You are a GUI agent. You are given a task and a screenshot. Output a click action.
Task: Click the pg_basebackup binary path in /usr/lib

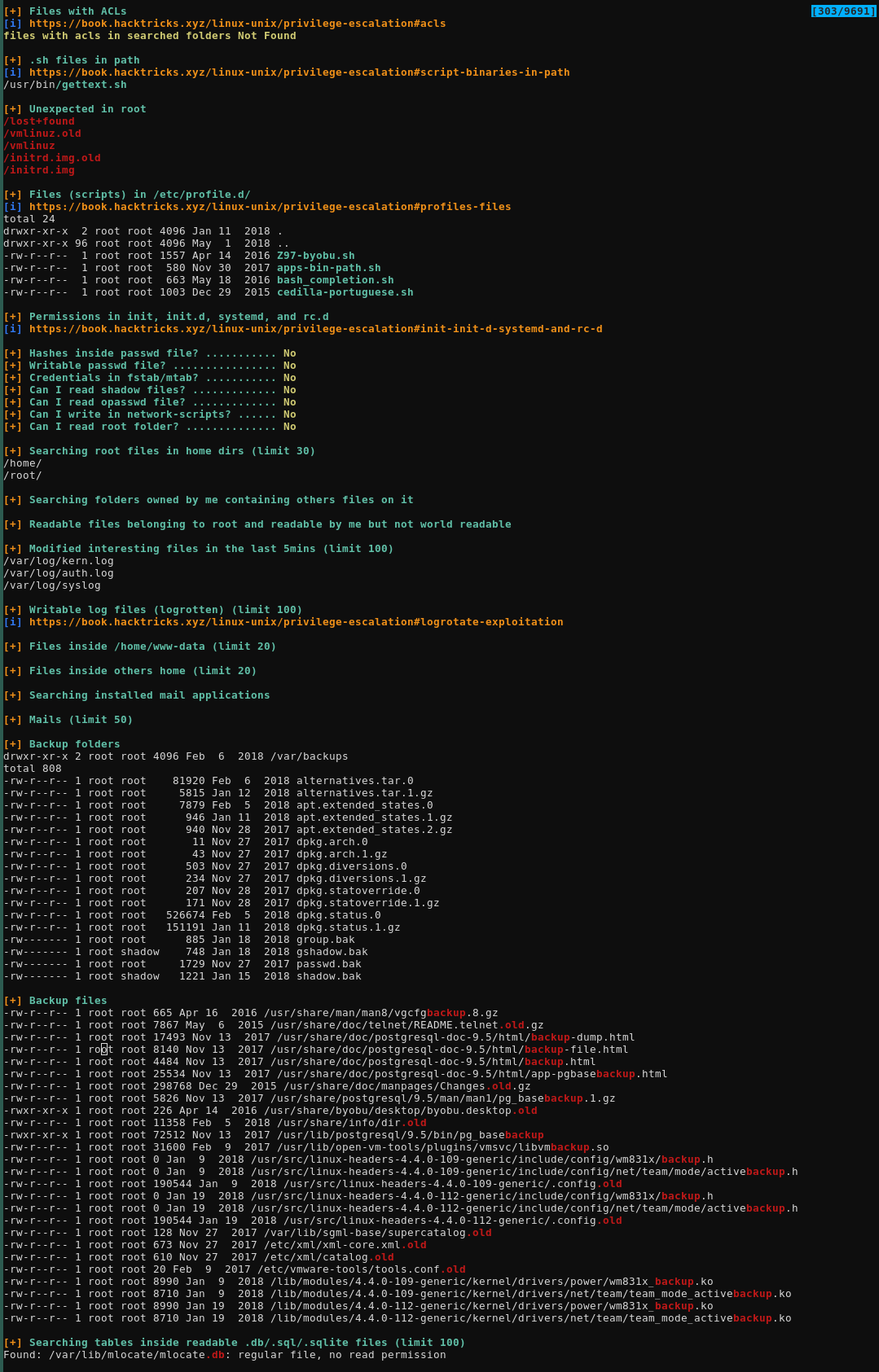click(400, 1135)
